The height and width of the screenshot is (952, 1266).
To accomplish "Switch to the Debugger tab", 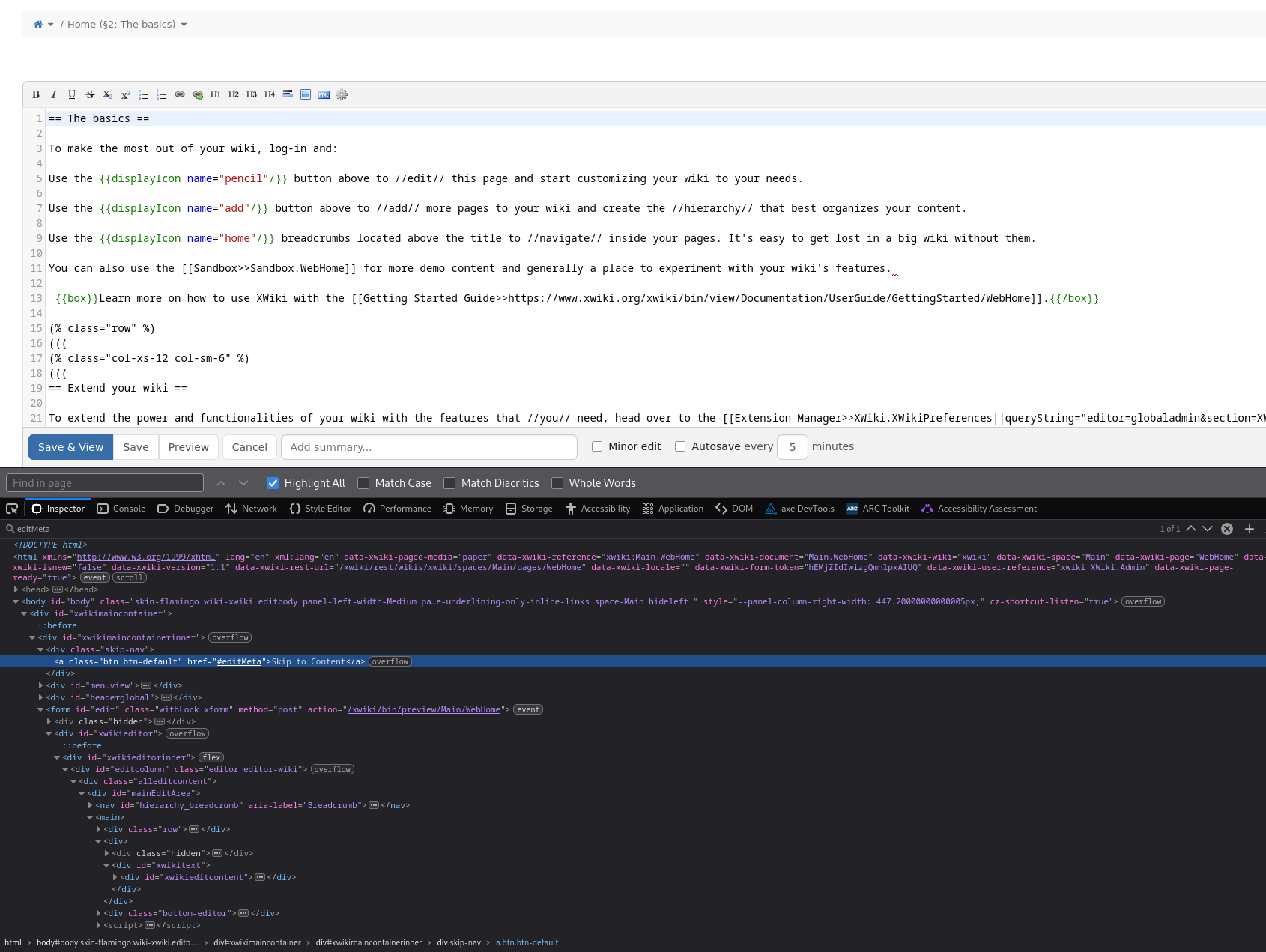I will [x=186, y=509].
